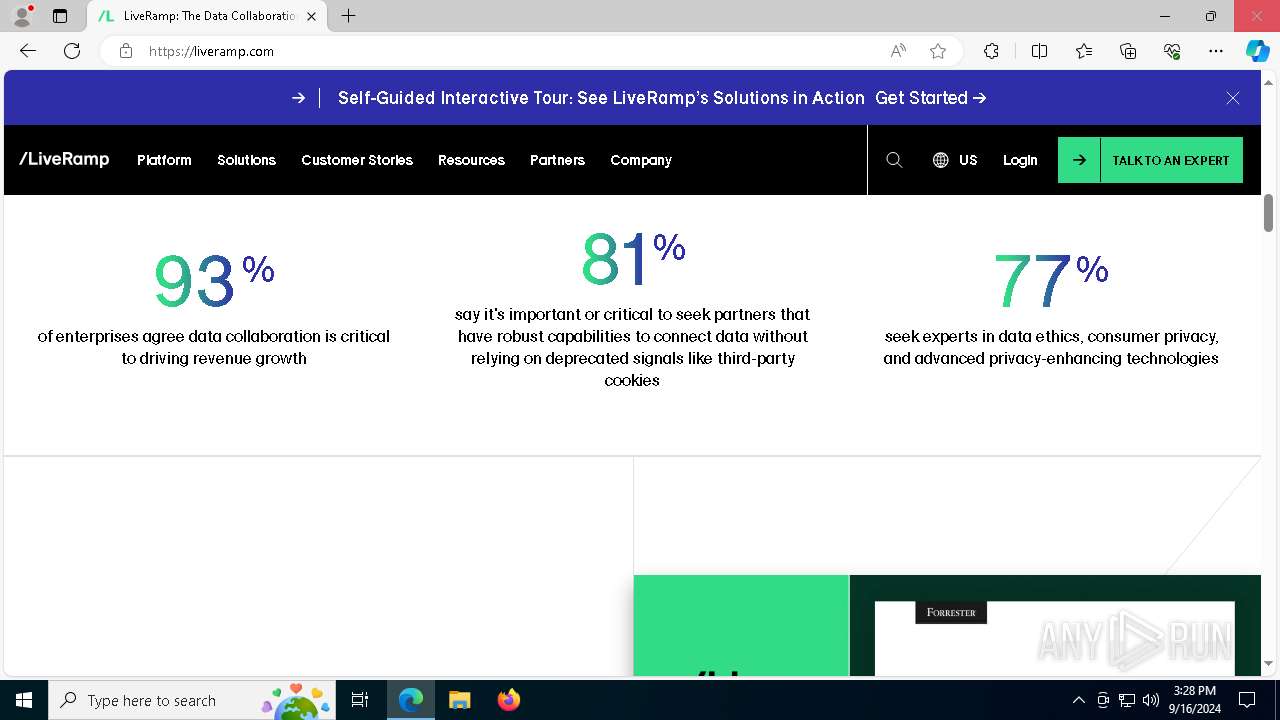Viewport: 1280px width, 720px height.
Task: Click the banner's left arrow icon
Action: point(298,98)
